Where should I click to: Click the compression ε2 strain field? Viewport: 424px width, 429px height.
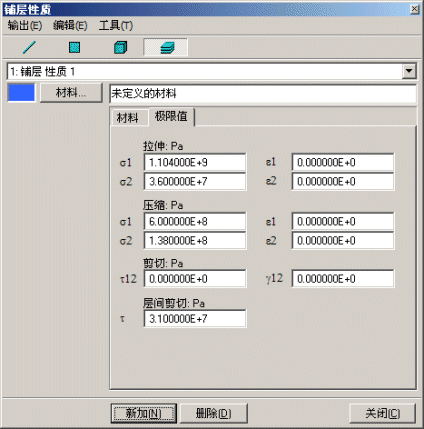tap(343, 240)
